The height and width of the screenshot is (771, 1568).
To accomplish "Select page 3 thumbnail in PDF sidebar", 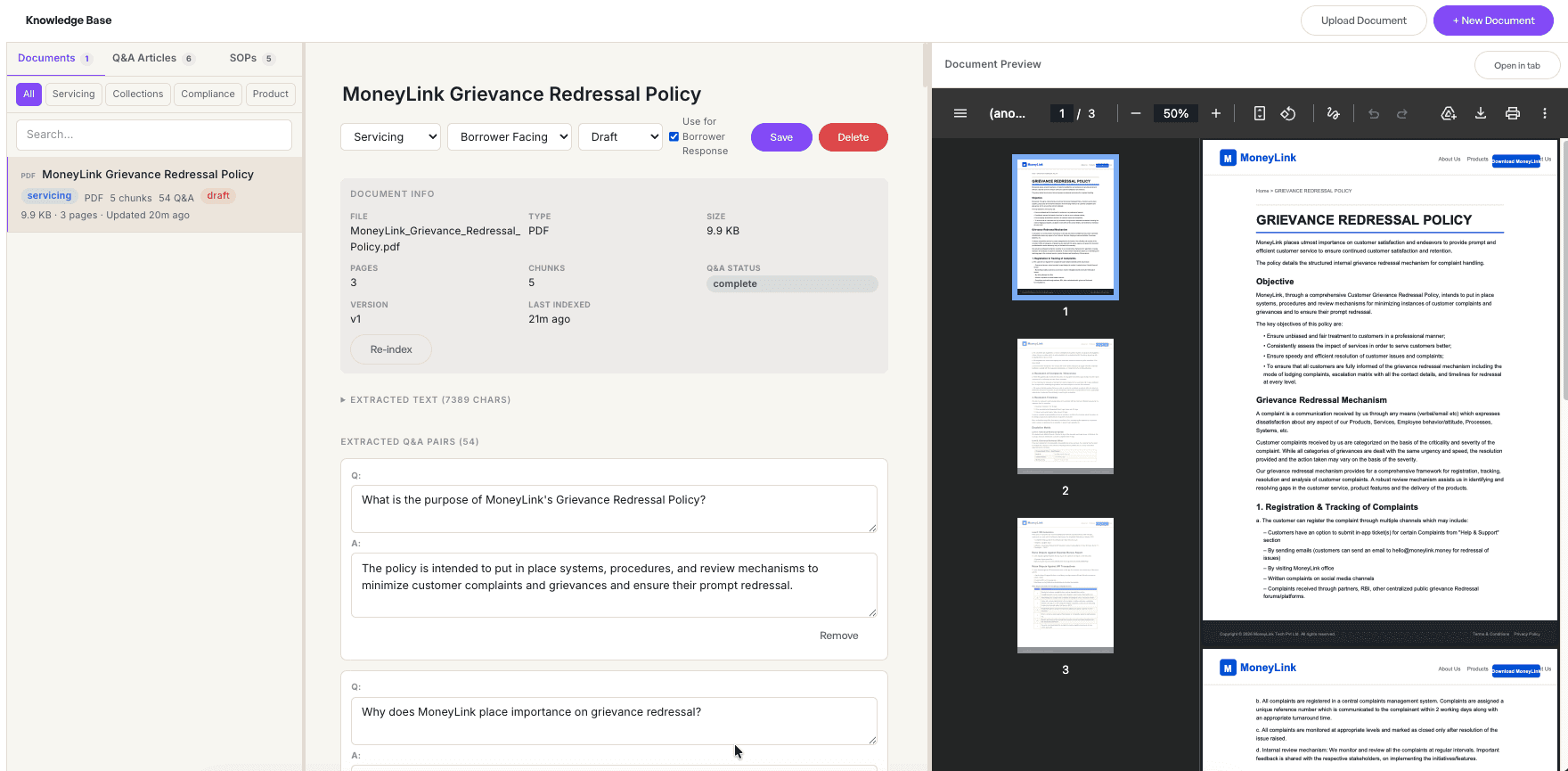I will [x=1066, y=585].
